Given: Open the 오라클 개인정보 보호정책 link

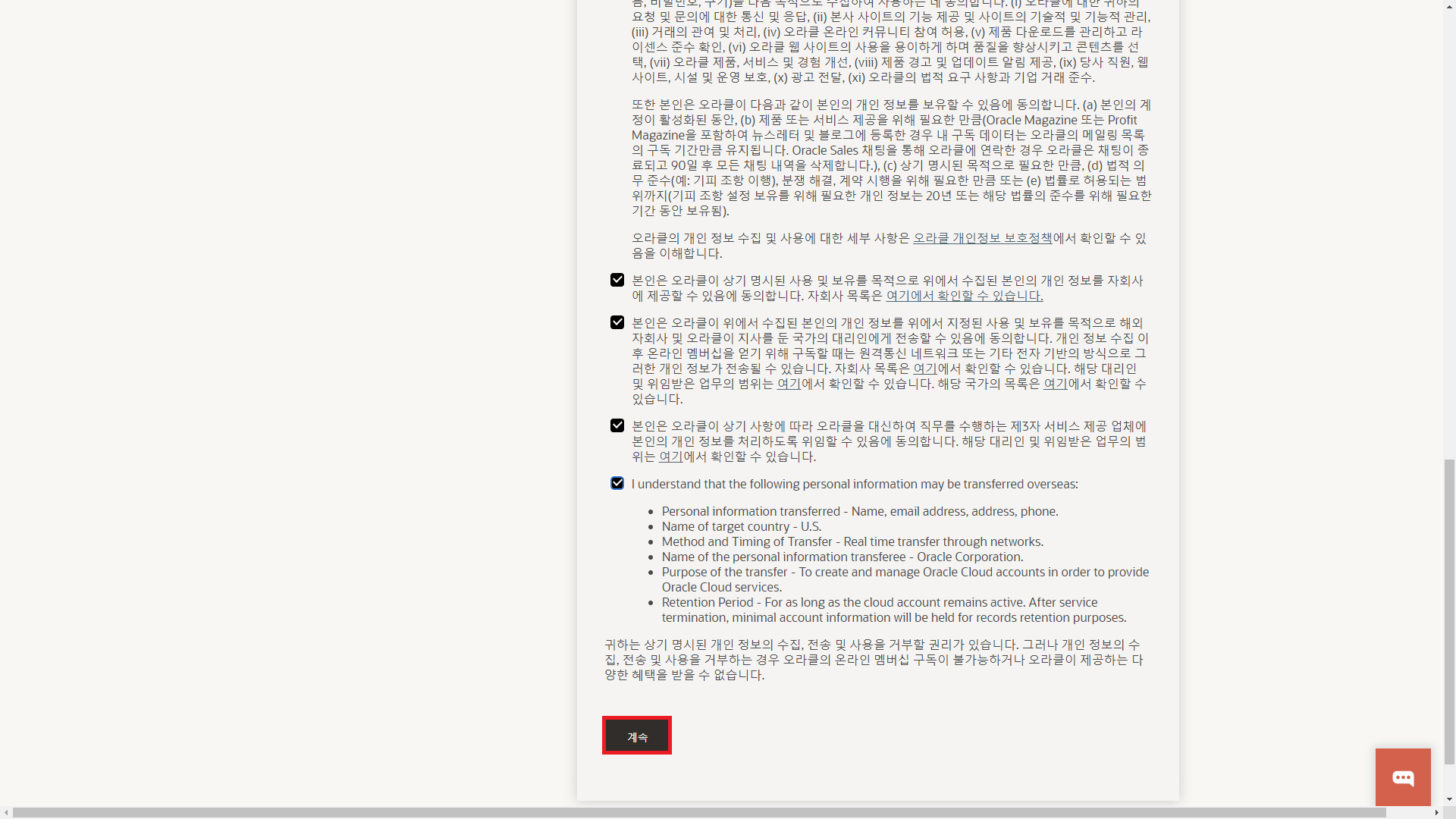Looking at the screenshot, I should 982,238.
